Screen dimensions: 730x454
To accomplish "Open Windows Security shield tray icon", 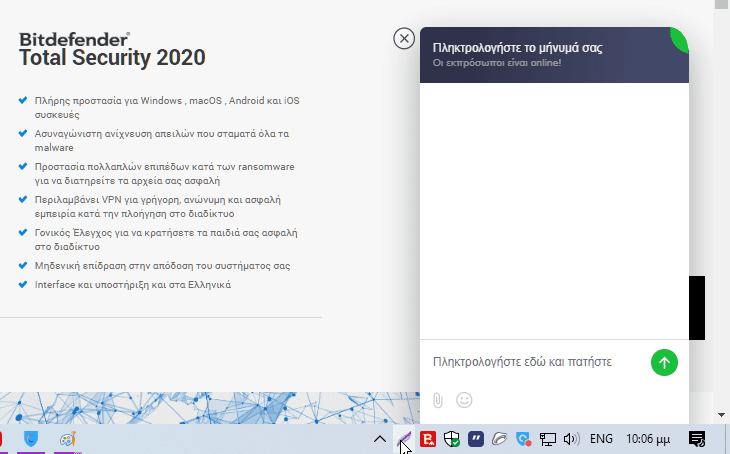I will coord(452,439).
